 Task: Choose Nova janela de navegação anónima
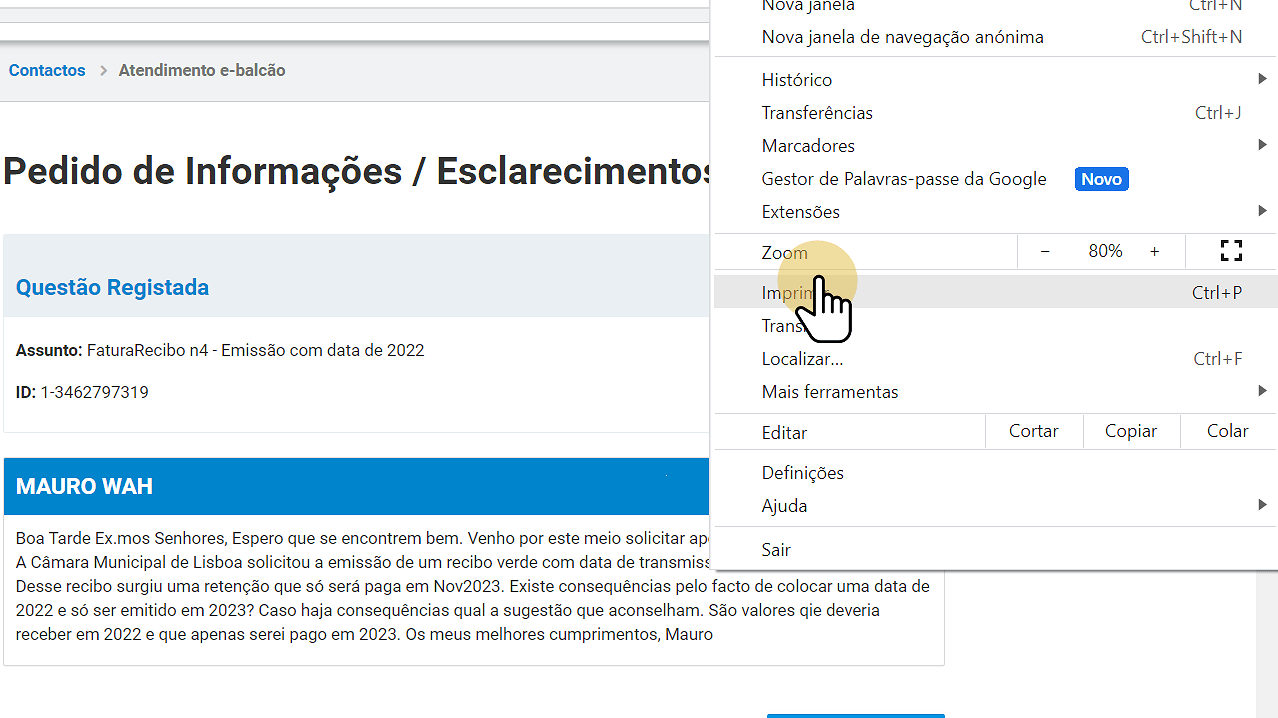902,37
